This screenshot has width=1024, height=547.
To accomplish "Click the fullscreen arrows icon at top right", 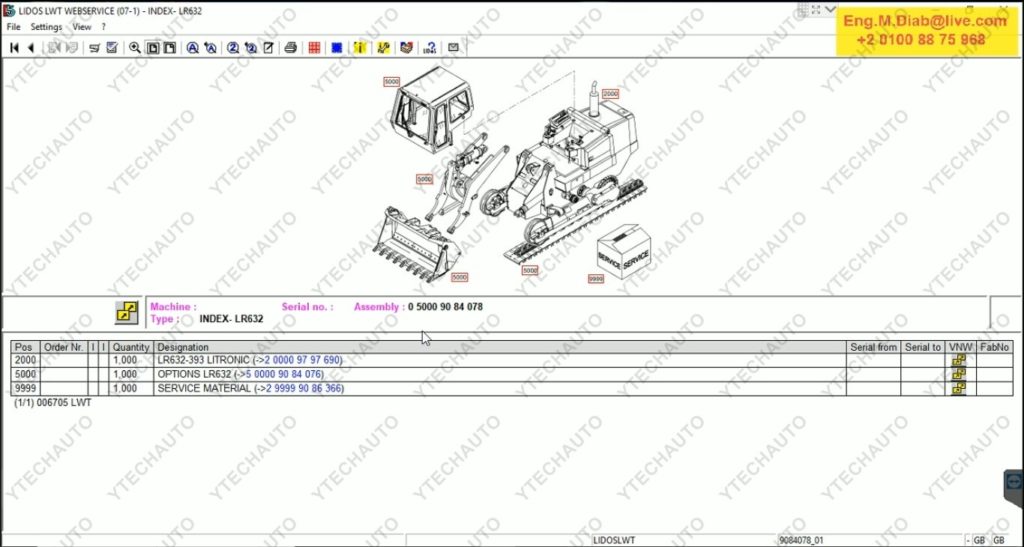I will click(816, 9).
